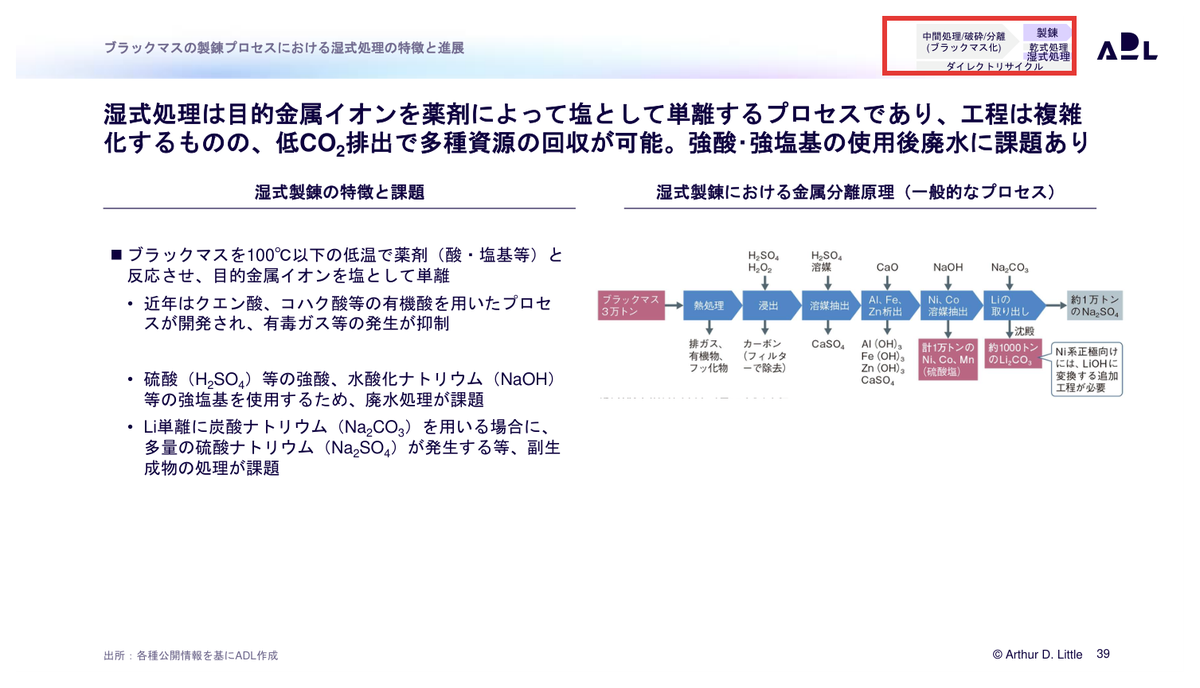
Task: Select the 溶媒 reagent label under H2SO4
Action: pyautogui.click(x=823, y=268)
